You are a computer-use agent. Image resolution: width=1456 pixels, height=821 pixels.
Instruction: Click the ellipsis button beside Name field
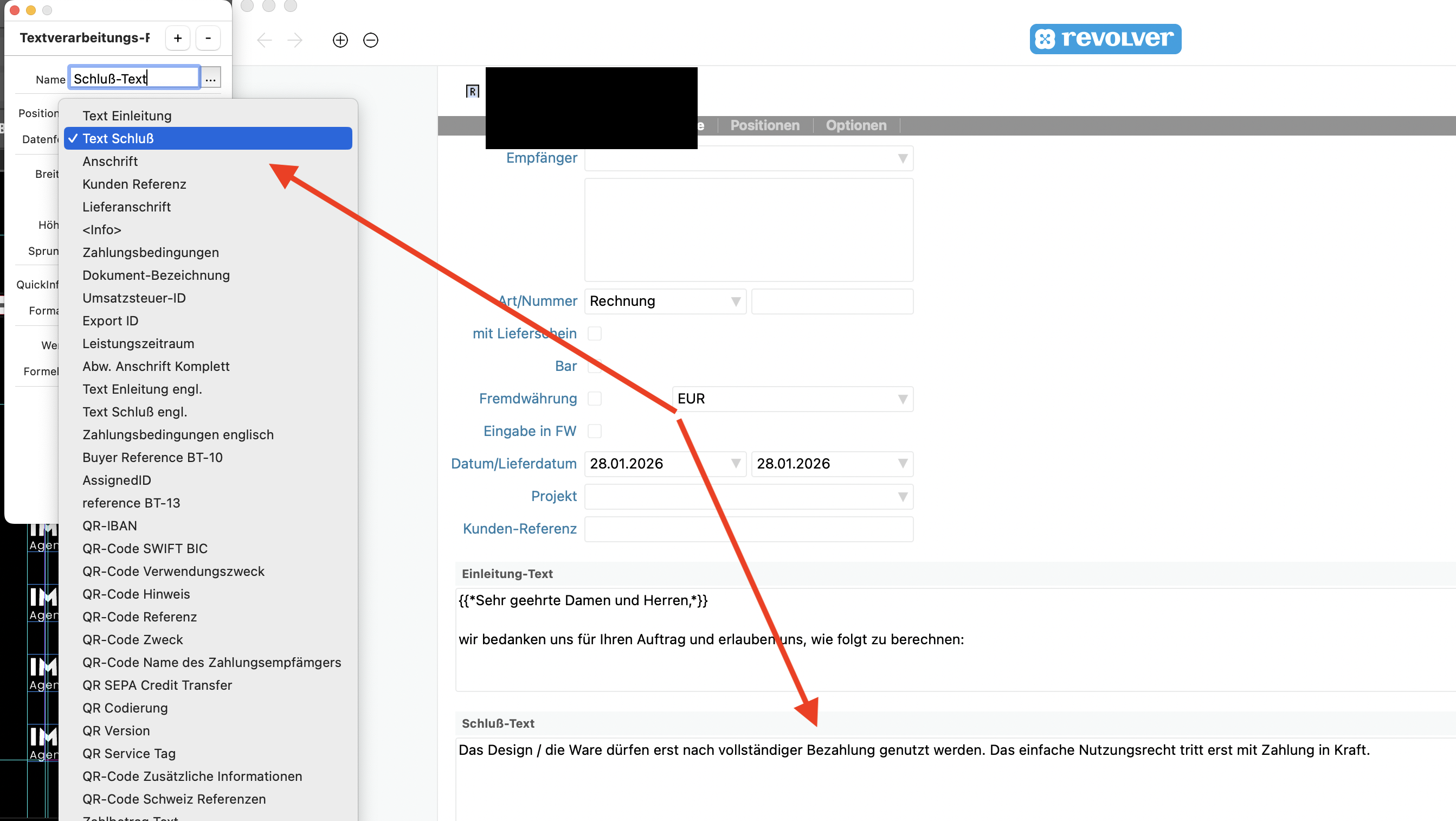211,79
